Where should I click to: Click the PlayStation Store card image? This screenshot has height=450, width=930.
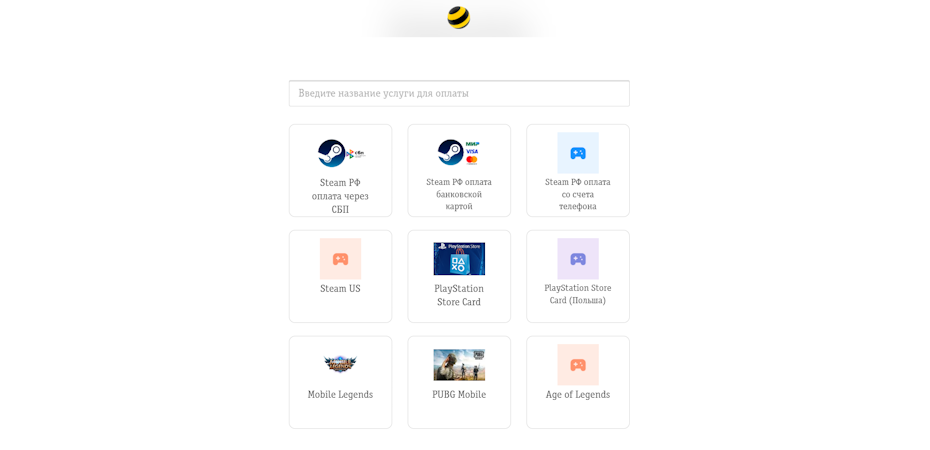[459, 258]
